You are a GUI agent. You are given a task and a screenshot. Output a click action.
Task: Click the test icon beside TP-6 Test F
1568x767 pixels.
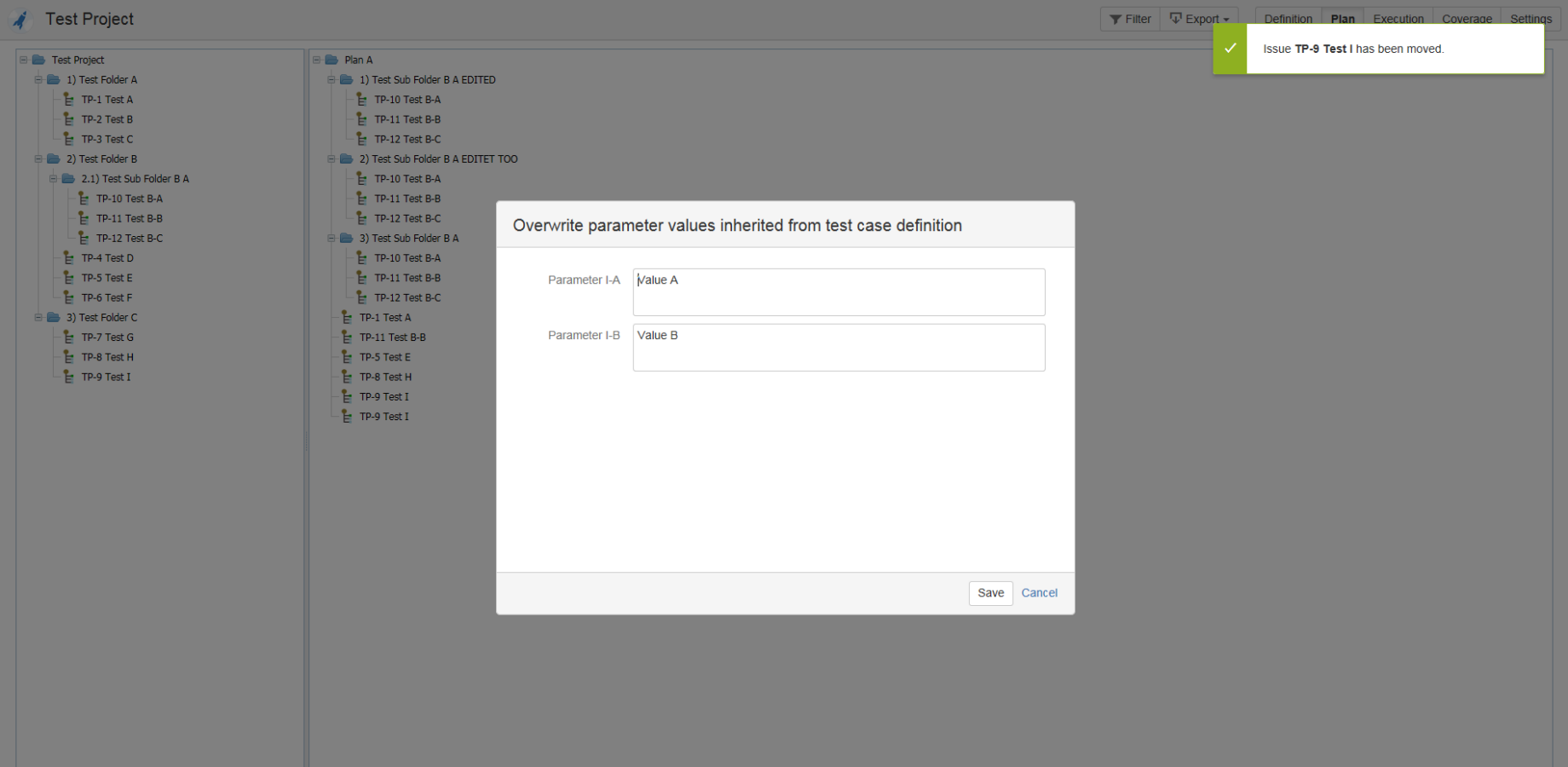[x=69, y=297]
